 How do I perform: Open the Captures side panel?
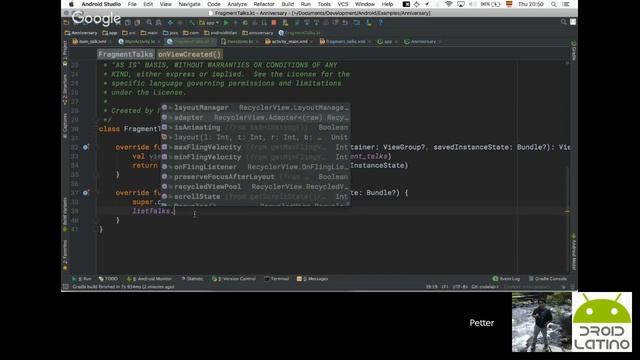(x=65, y=125)
